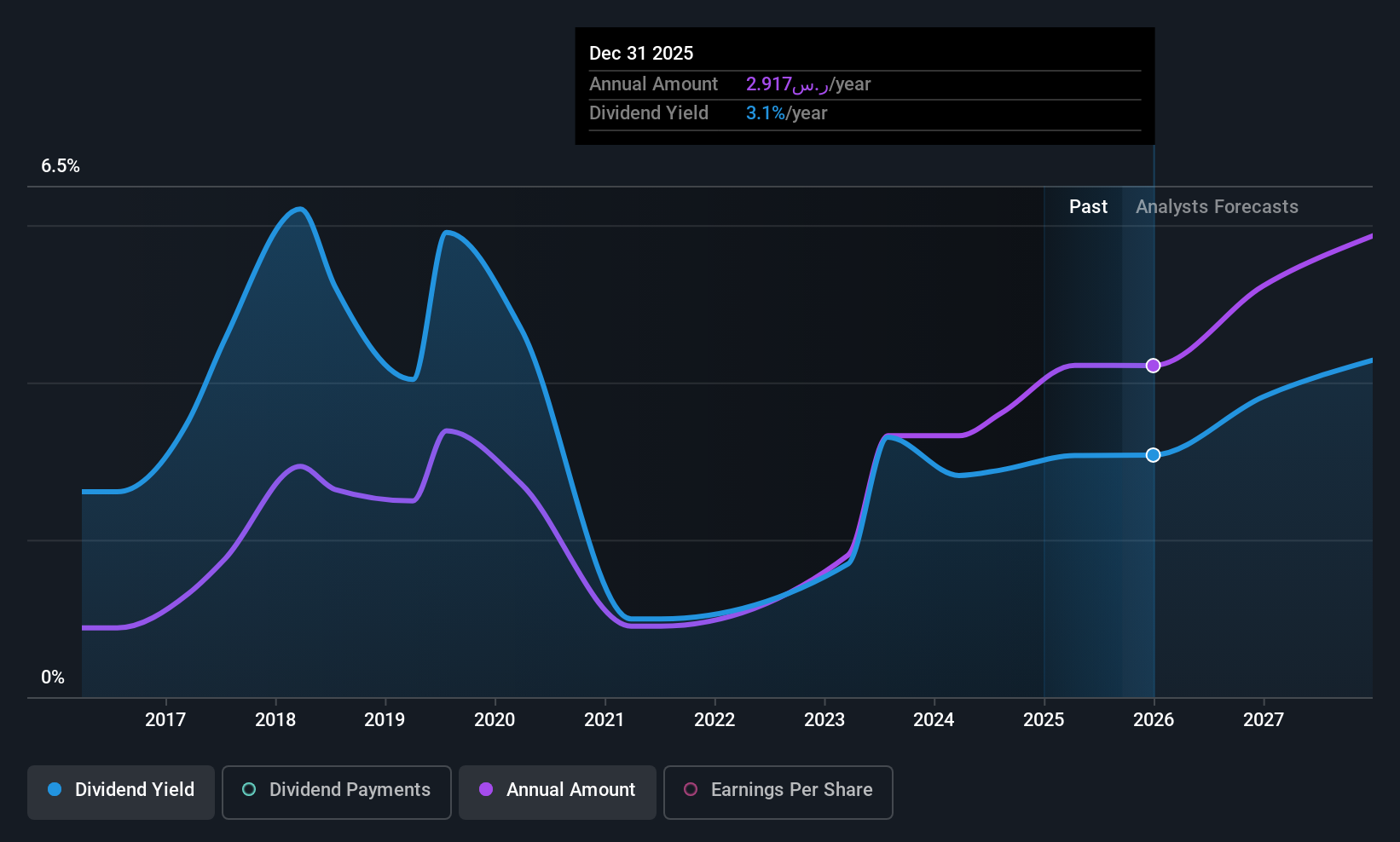
Task: Click the 2021 x-axis year label
Action: [605, 719]
